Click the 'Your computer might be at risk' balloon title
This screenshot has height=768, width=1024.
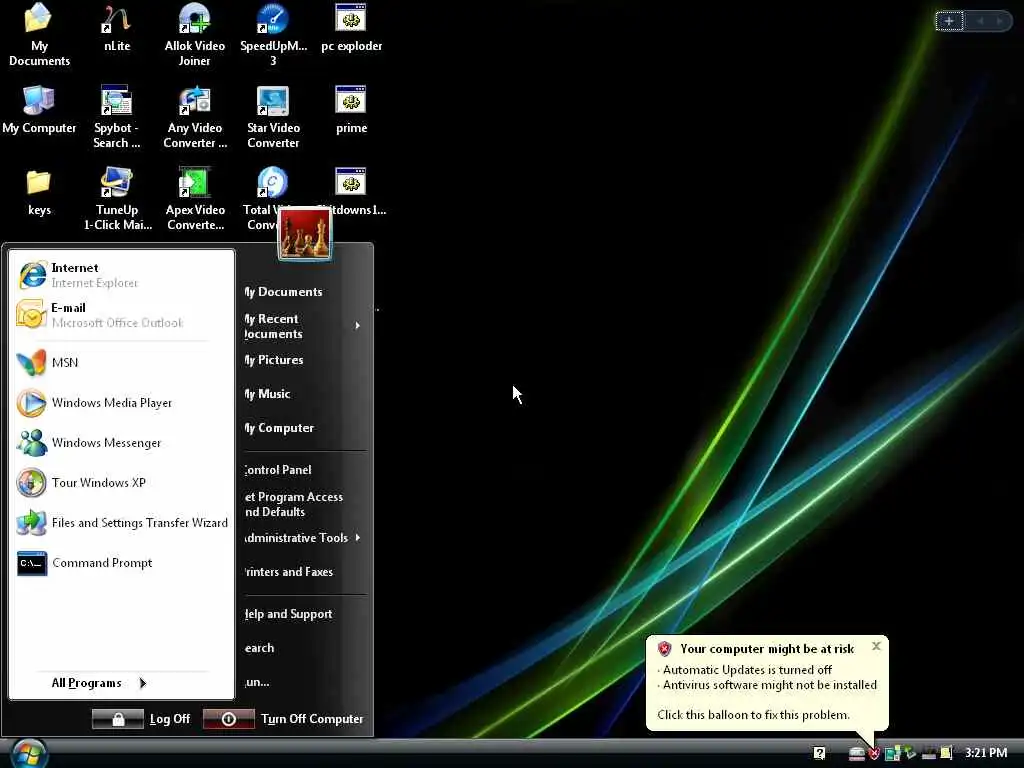[x=767, y=648]
